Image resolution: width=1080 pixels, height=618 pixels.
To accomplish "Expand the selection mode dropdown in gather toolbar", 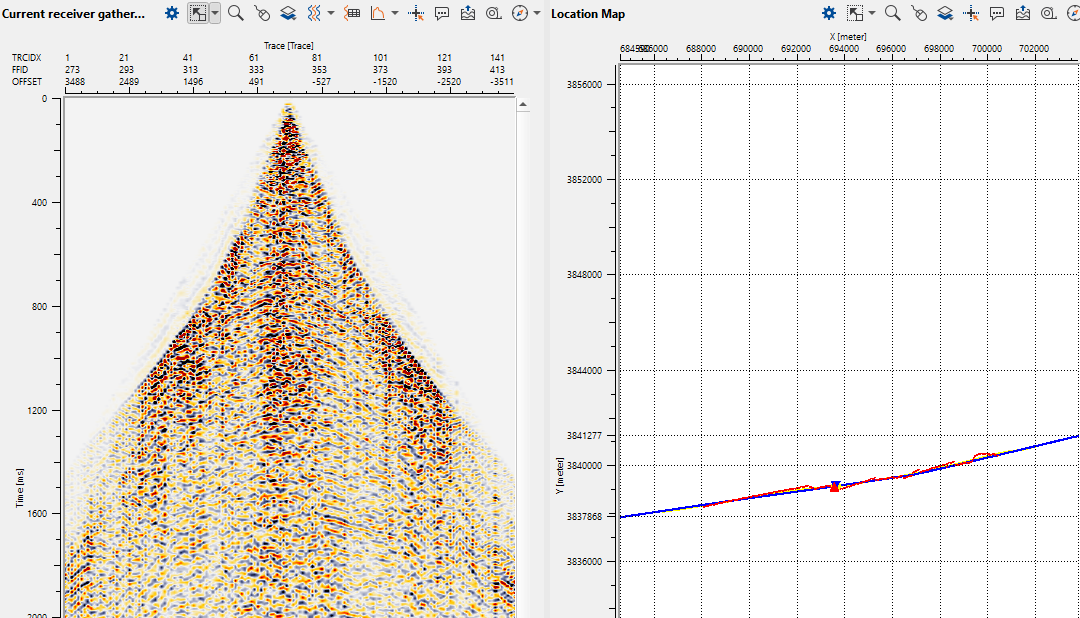I will 215,13.
